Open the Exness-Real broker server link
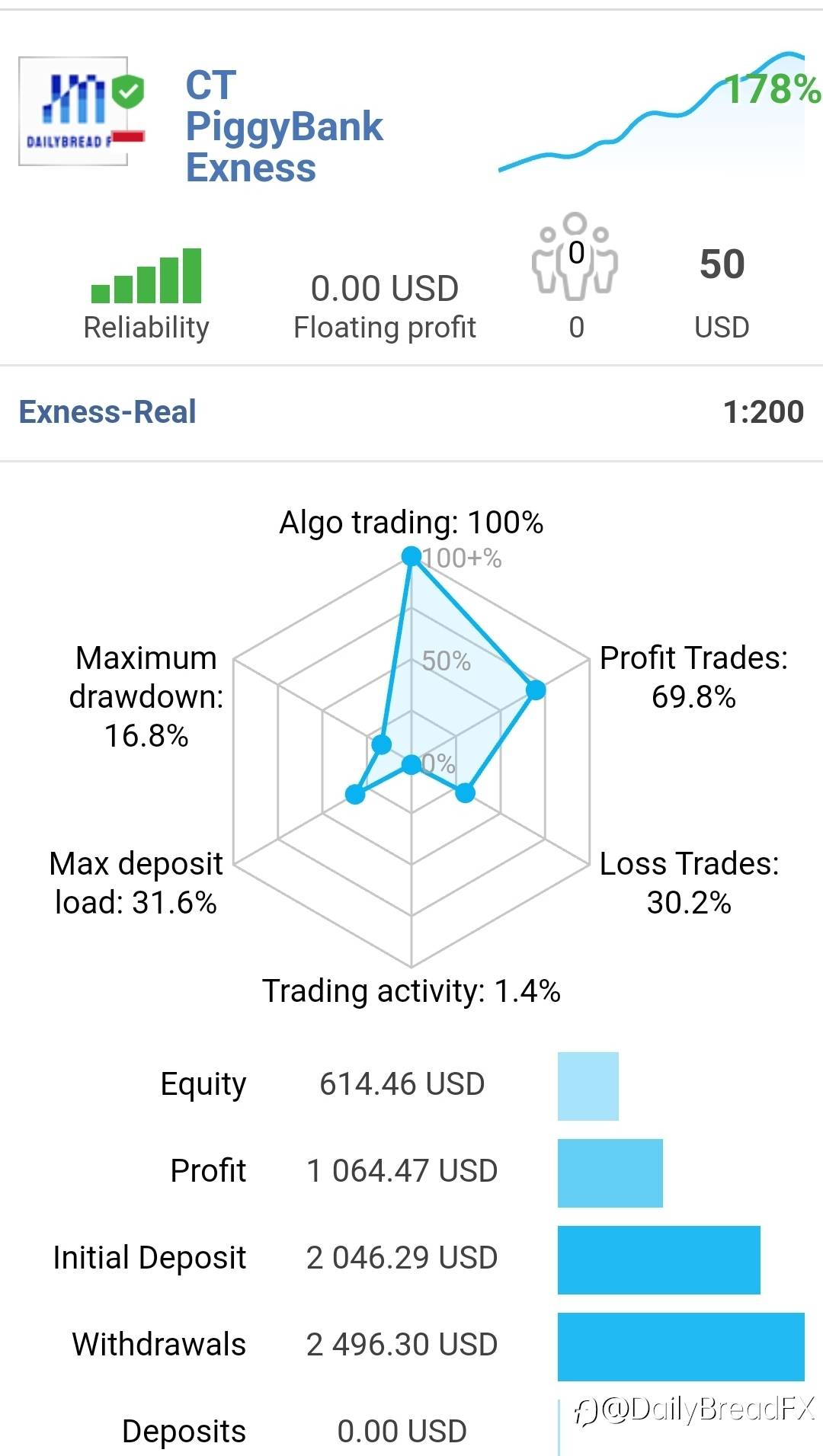 tap(107, 412)
